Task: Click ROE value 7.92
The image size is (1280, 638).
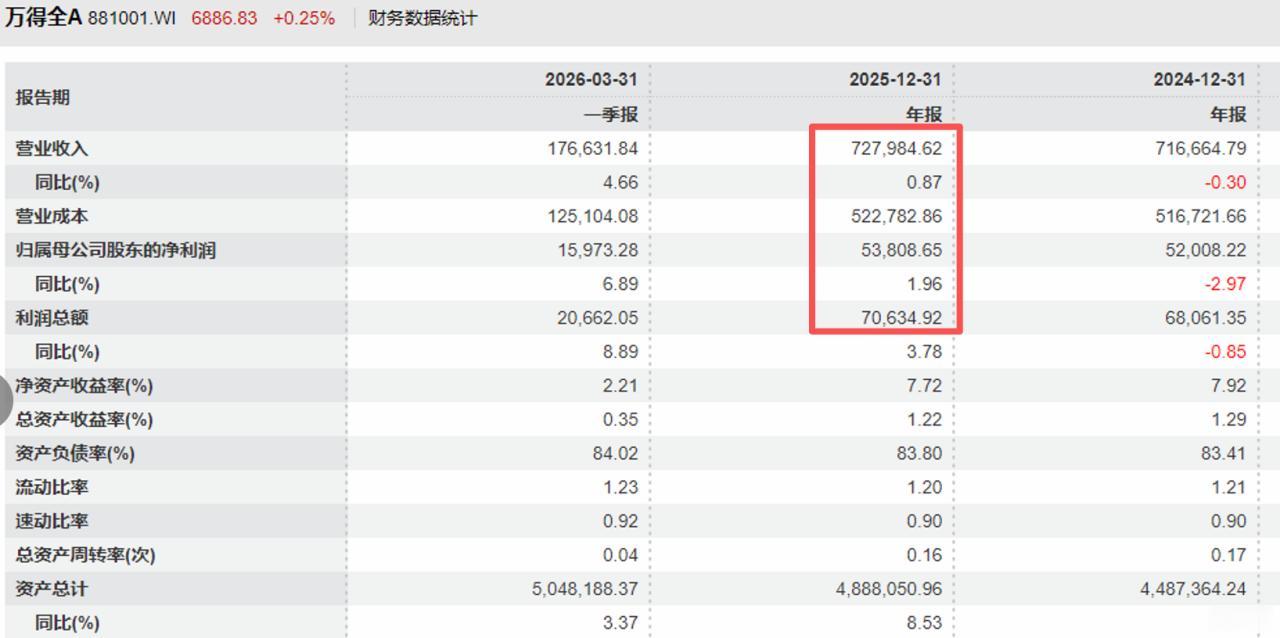Action: click(x=1229, y=386)
